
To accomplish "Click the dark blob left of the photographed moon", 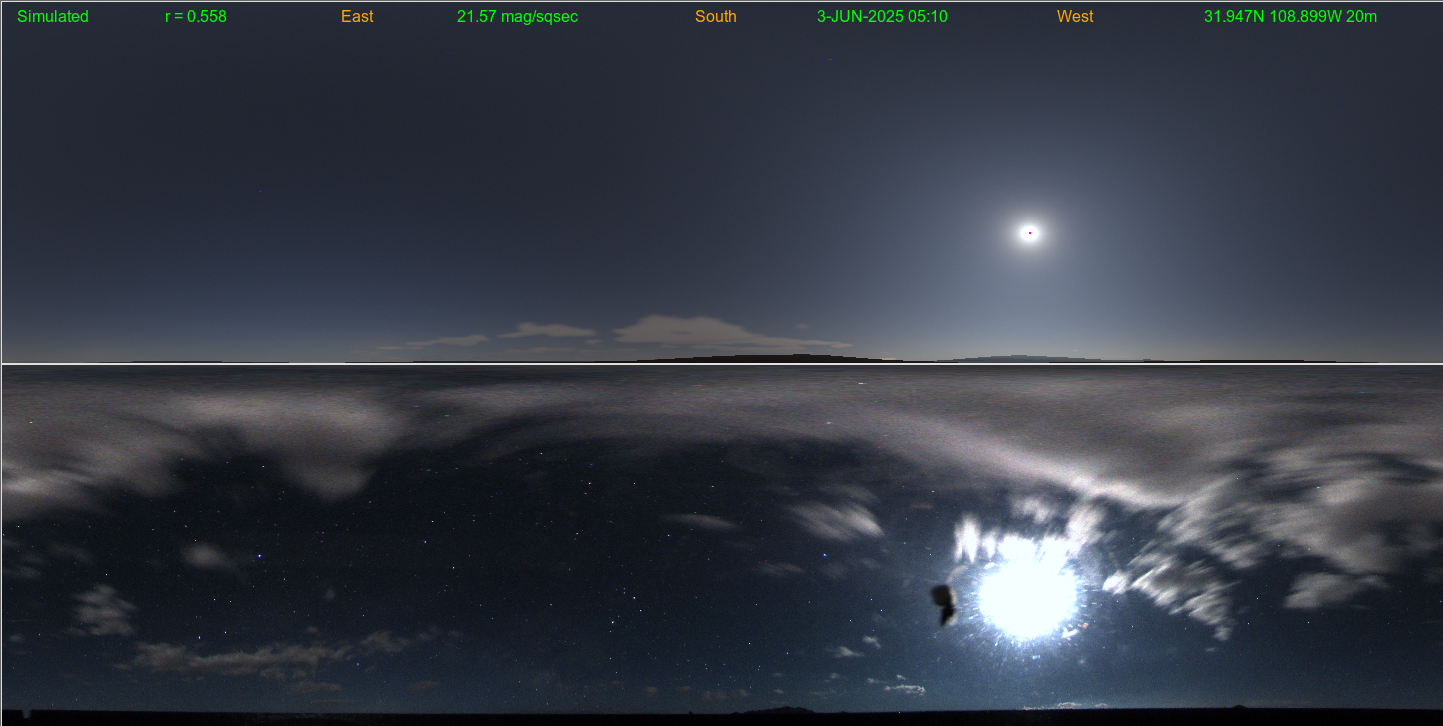I will 944,603.
